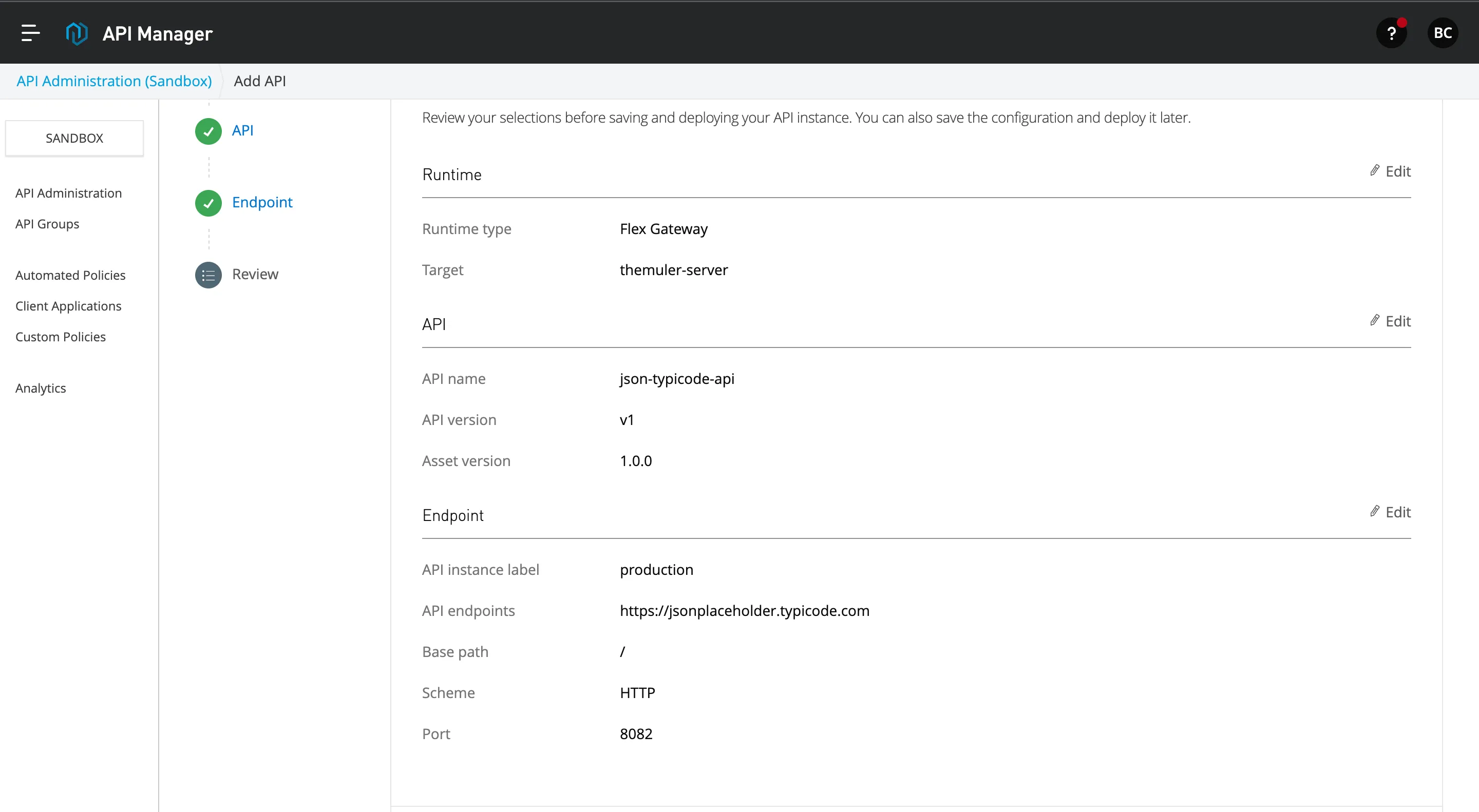The image size is (1479, 812).
Task: Click the Scheme label
Action: (448, 692)
